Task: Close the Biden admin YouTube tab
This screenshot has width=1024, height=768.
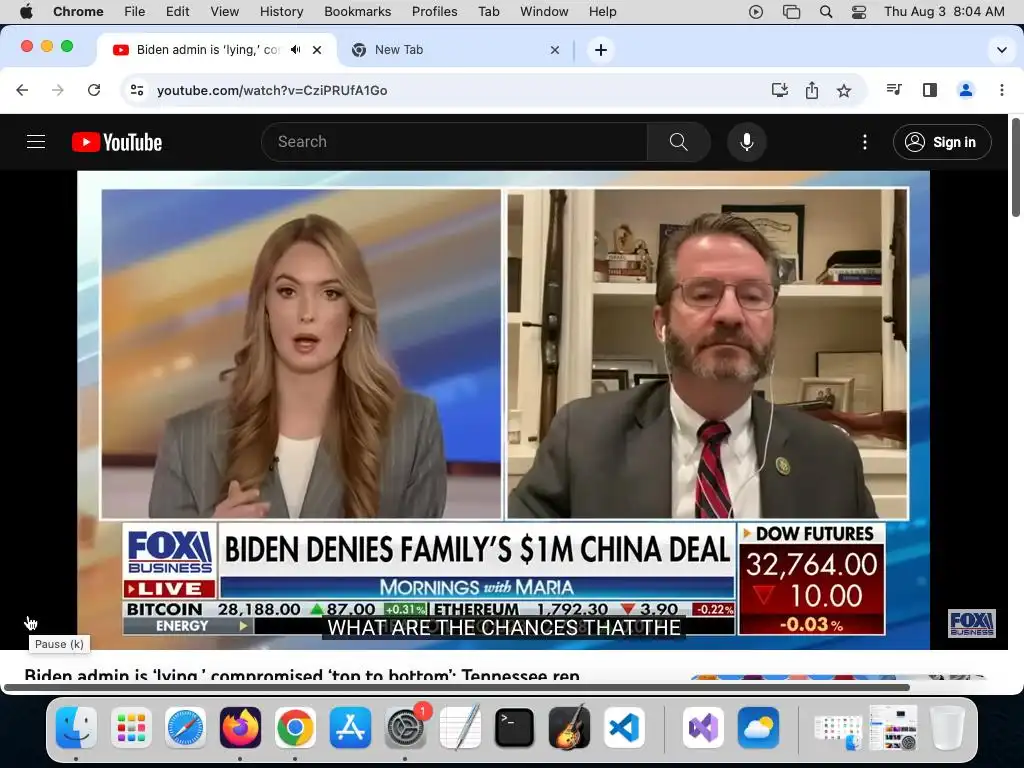Action: click(317, 50)
